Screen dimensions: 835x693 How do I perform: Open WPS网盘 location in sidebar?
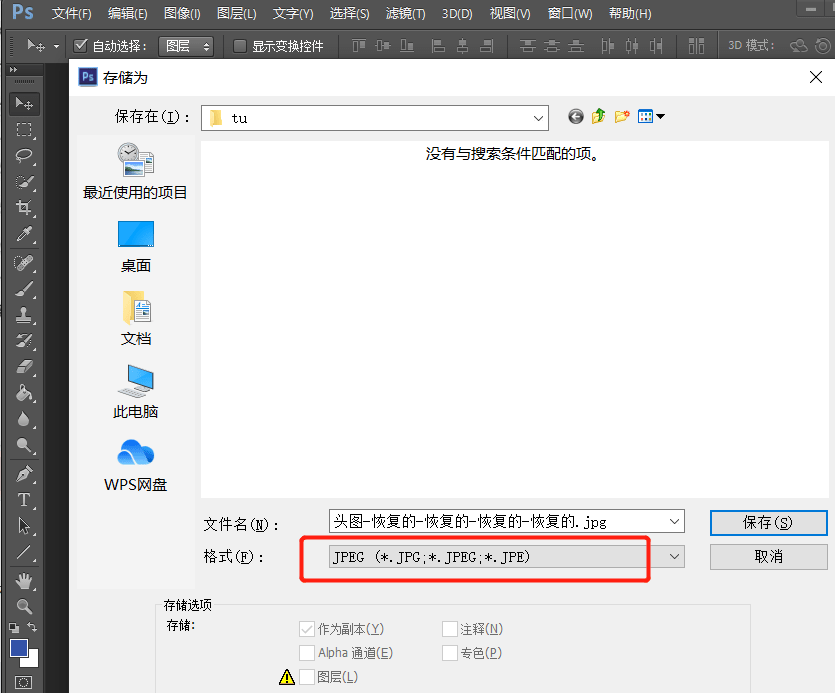point(135,466)
